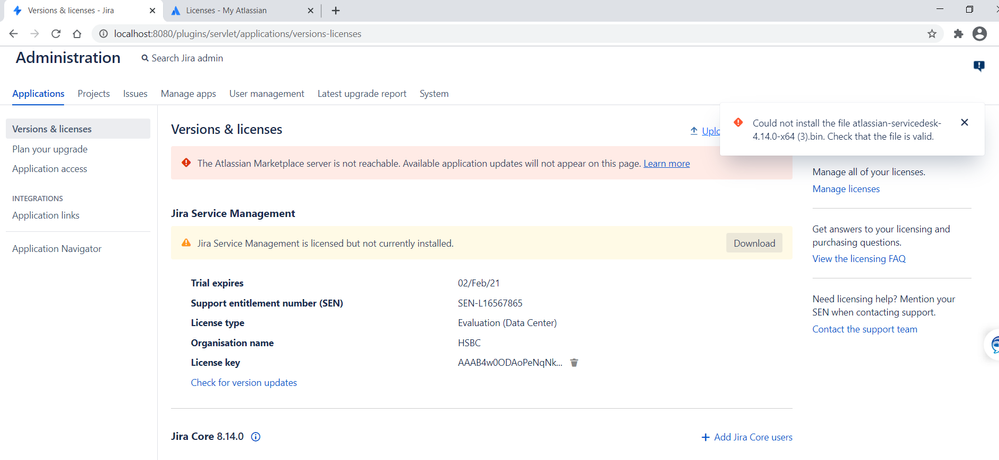
Task: Click the Evaluation (Data Center) value
Action: pyautogui.click(x=507, y=323)
